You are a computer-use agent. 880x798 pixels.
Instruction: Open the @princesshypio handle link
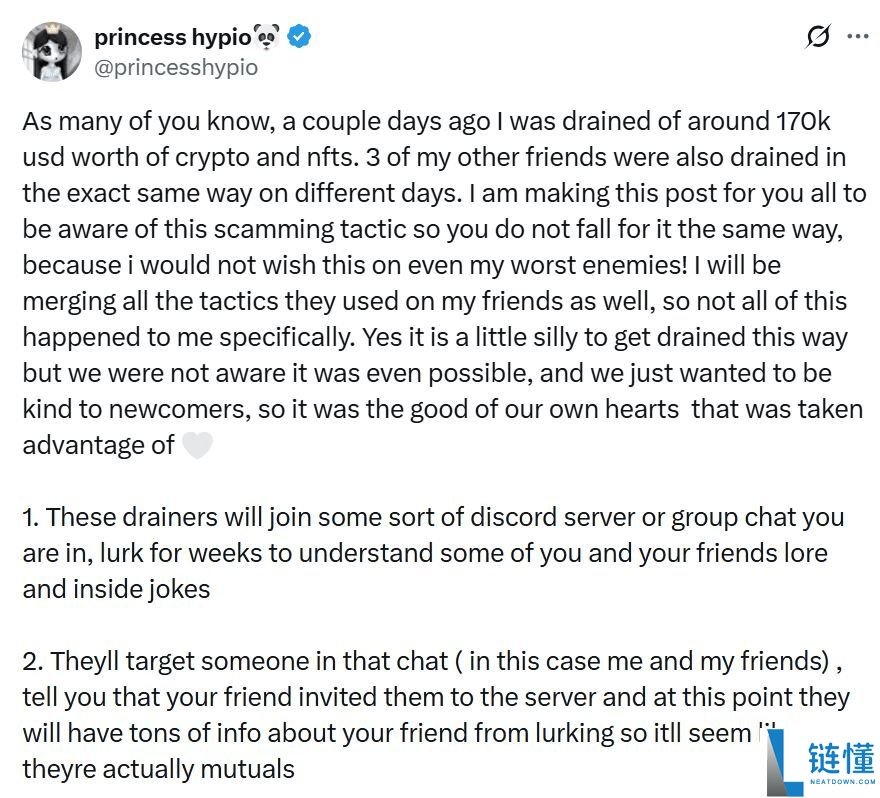click(176, 67)
